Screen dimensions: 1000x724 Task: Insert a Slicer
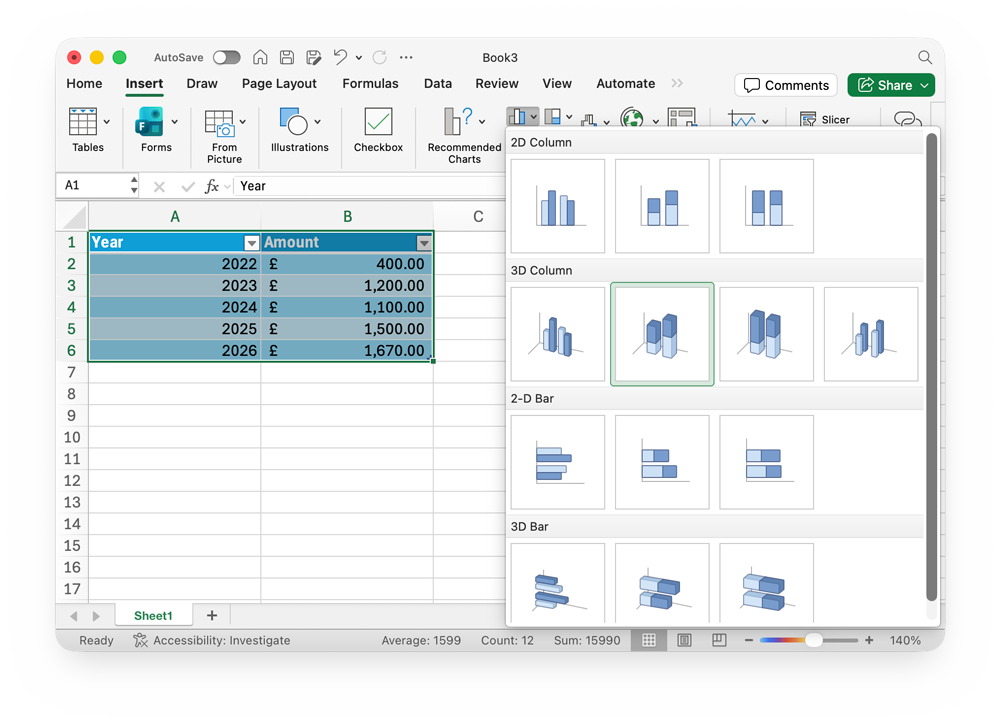825,120
